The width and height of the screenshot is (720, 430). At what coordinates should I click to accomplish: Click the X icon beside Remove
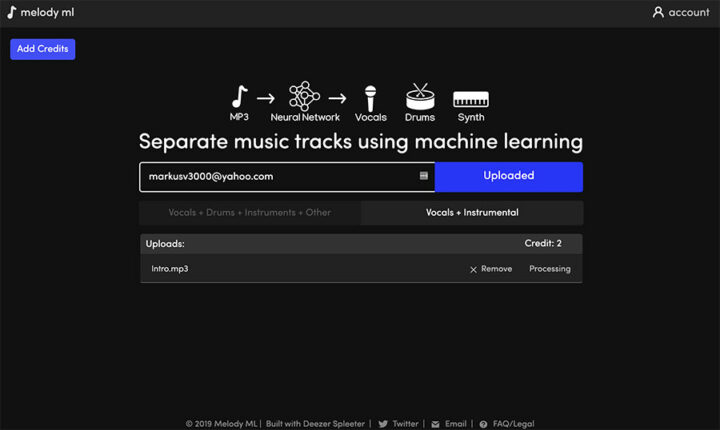click(473, 269)
